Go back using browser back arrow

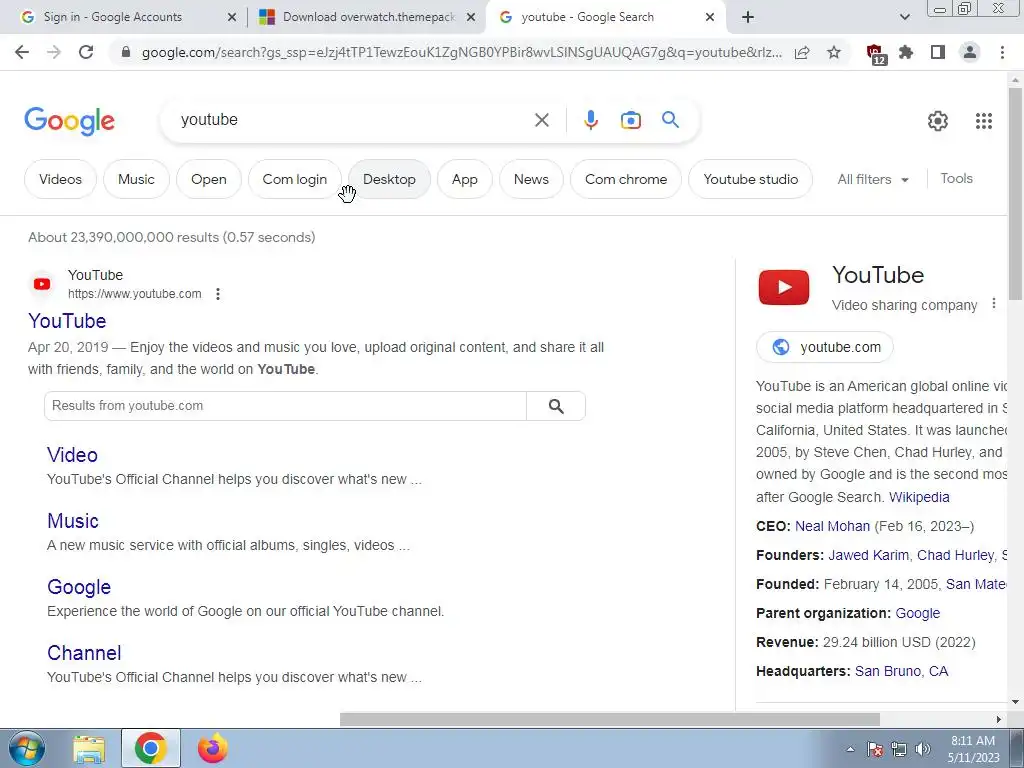click(22, 52)
